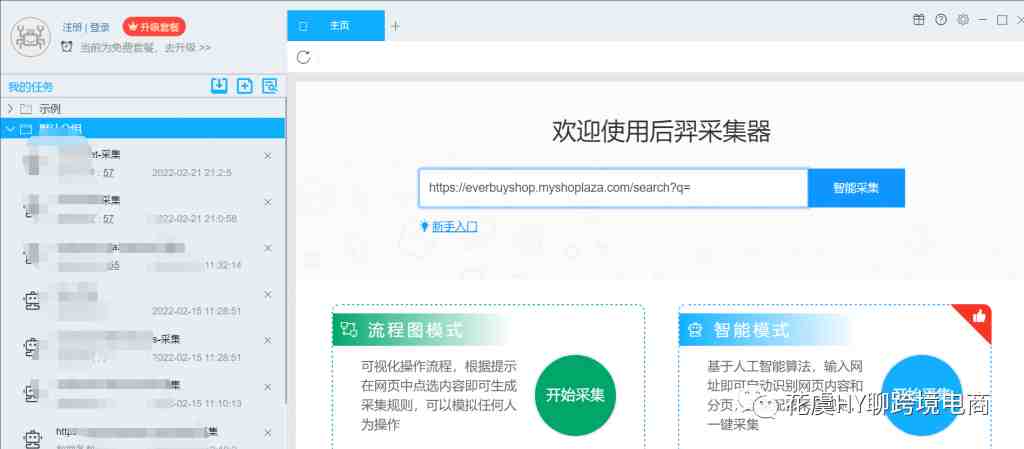The width and height of the screenshot is (1024, 449).
Task: Click the smart mode robot icon
Action: coord(695,330)
